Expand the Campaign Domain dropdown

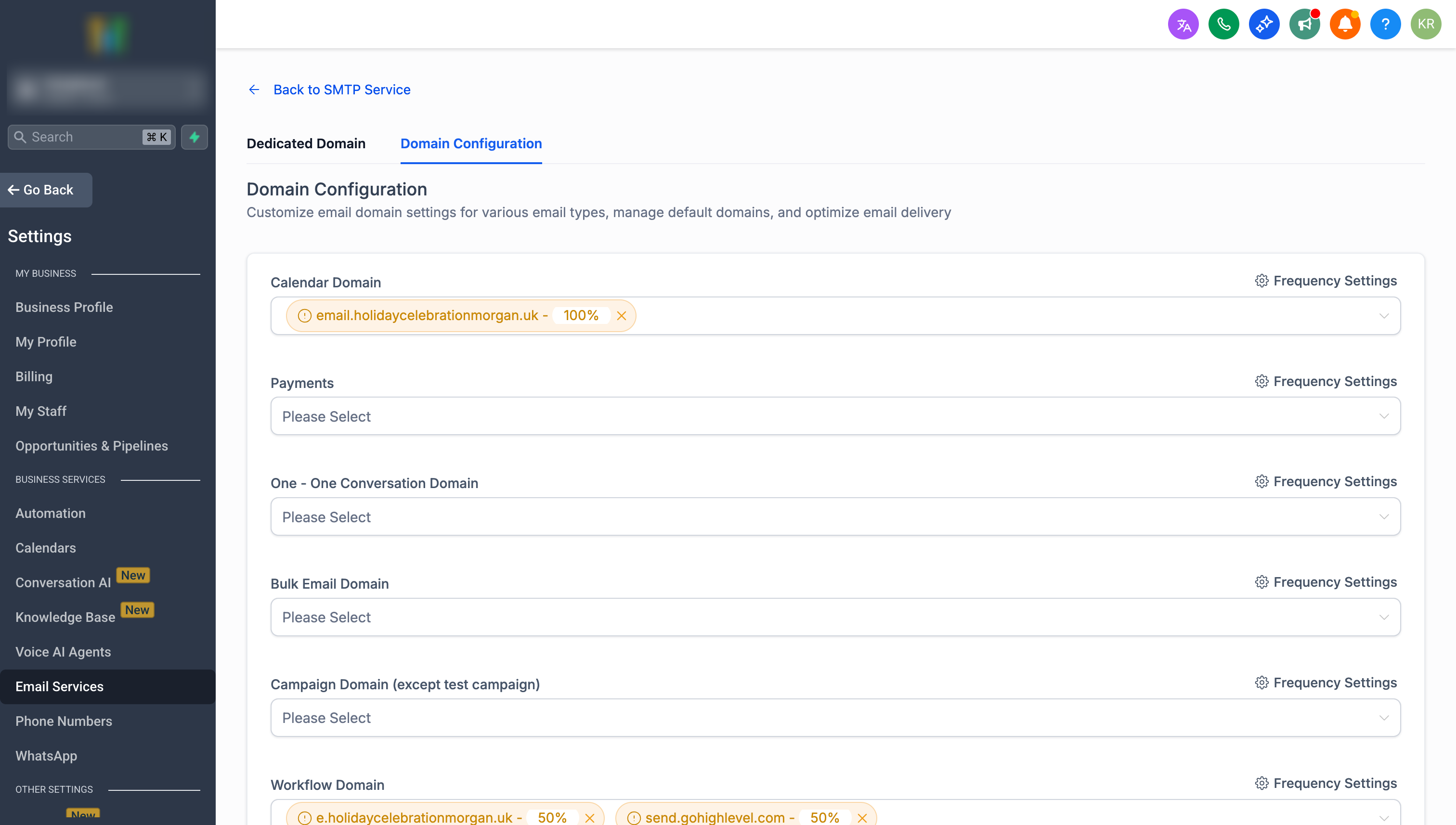1385,717
